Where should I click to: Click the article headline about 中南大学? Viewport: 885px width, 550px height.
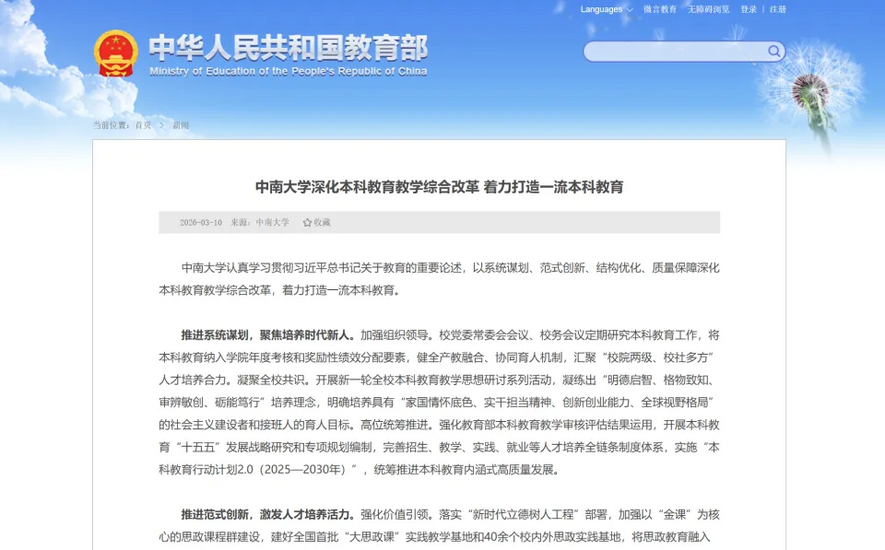(439, 187)
